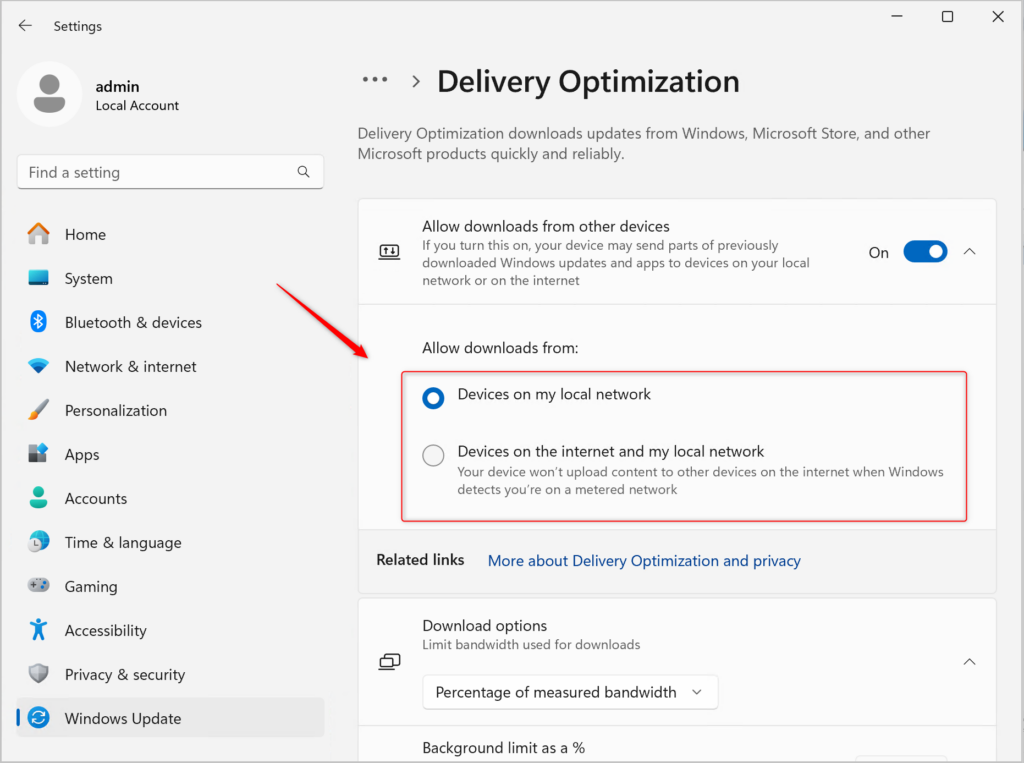
Task: Select Windows Update in sidebar
Action: (x=170, y=718)
